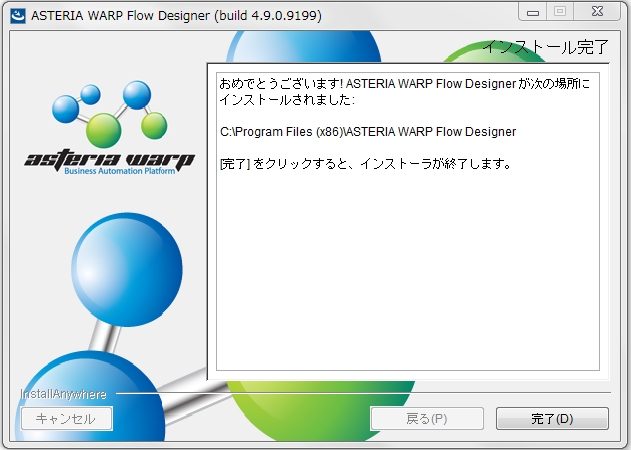Click the asteria warp logo

(109, 128)
